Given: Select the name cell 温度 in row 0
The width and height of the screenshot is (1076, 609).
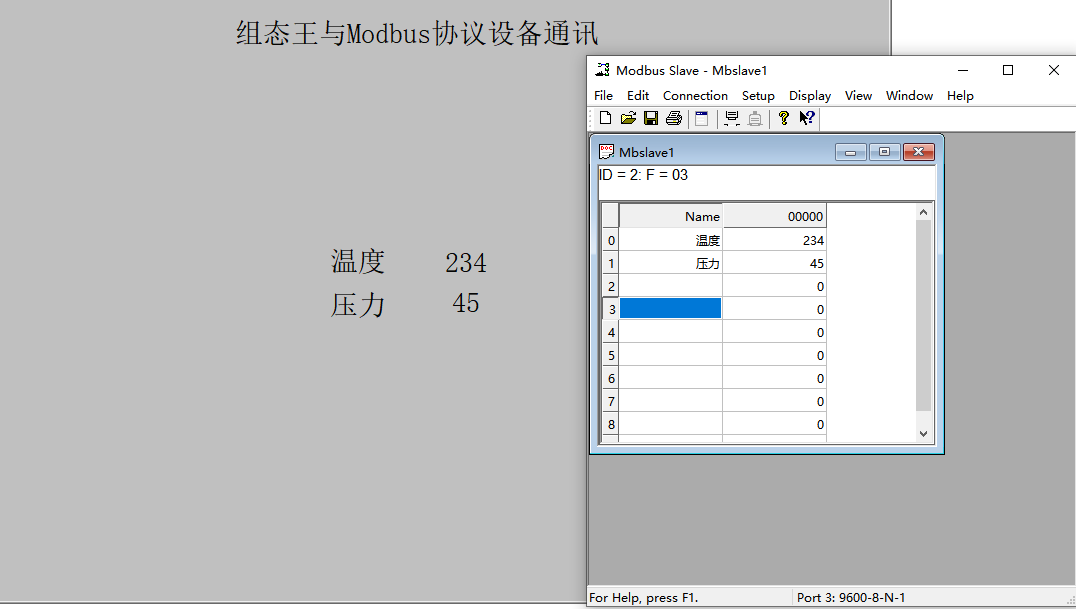Looking at the screenshot, I should [x=670, y=240].
